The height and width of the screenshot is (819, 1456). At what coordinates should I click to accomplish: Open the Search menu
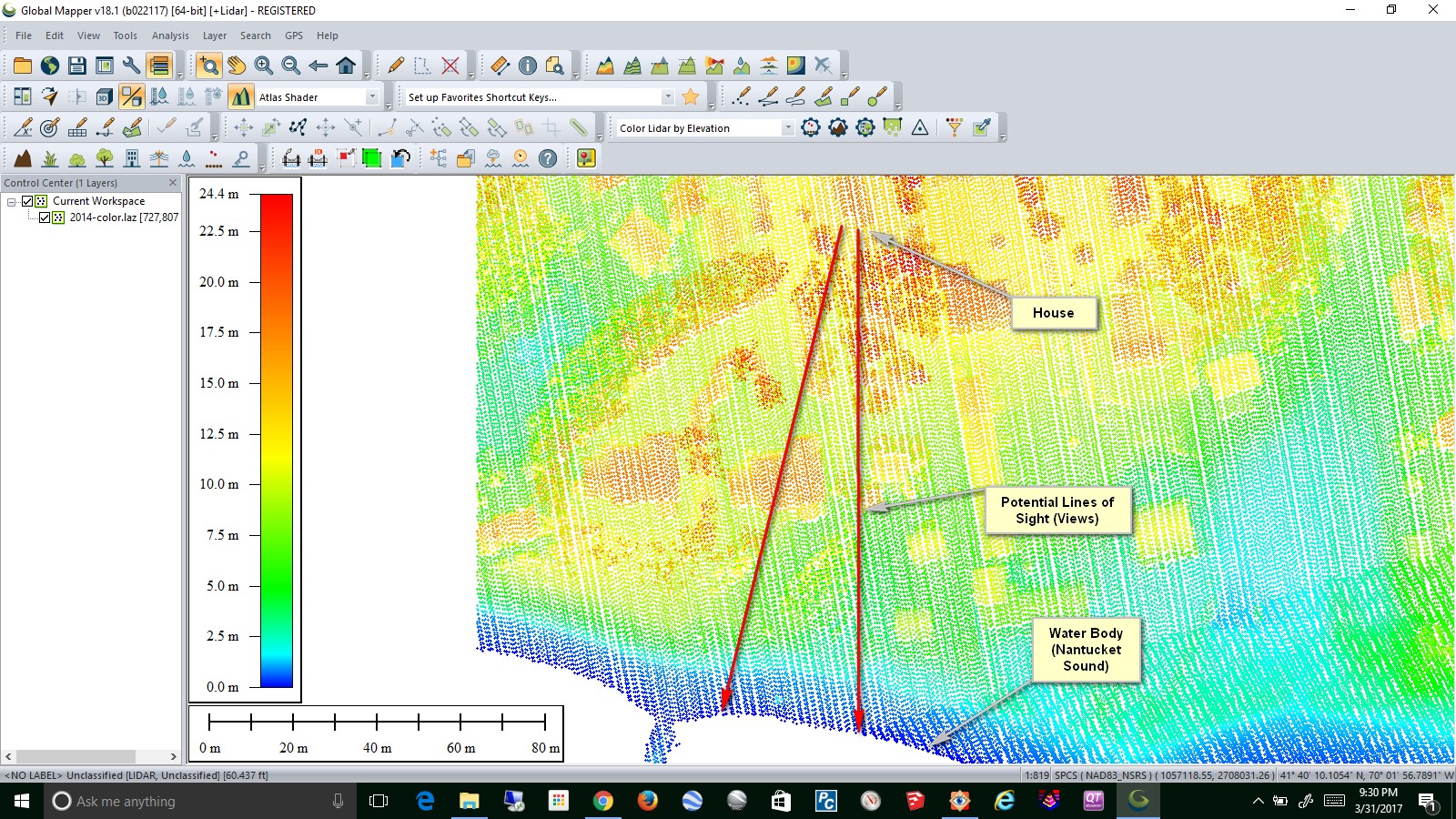point(256,35)
